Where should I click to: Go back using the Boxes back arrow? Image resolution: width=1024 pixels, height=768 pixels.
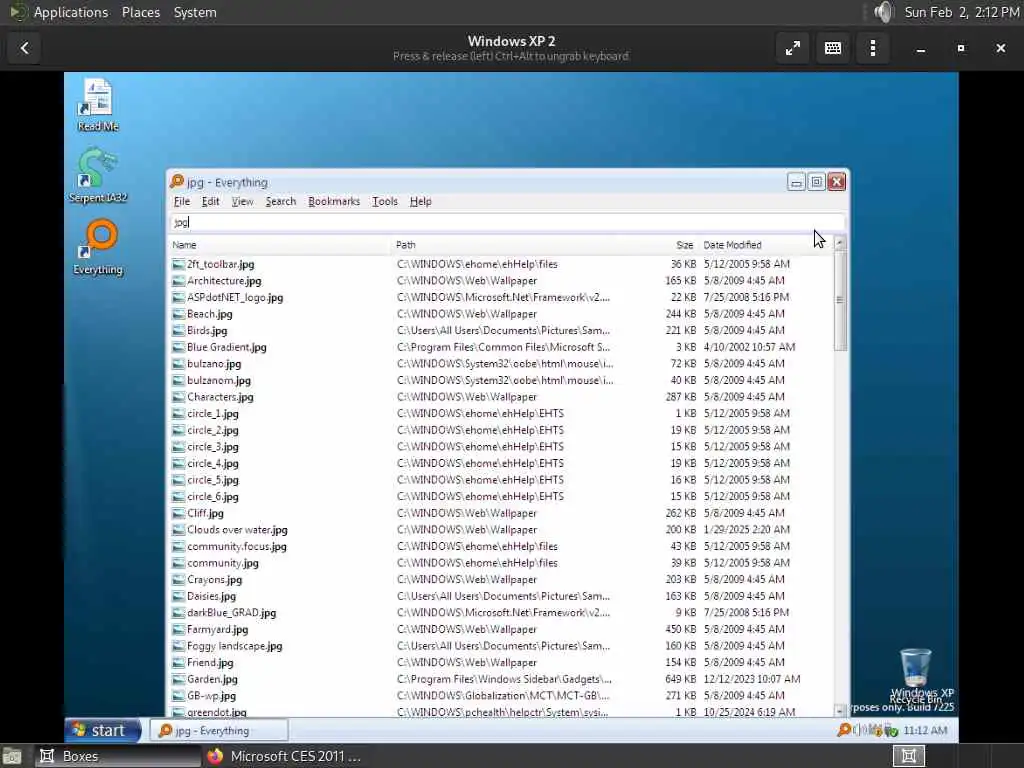tap(24, 48)
